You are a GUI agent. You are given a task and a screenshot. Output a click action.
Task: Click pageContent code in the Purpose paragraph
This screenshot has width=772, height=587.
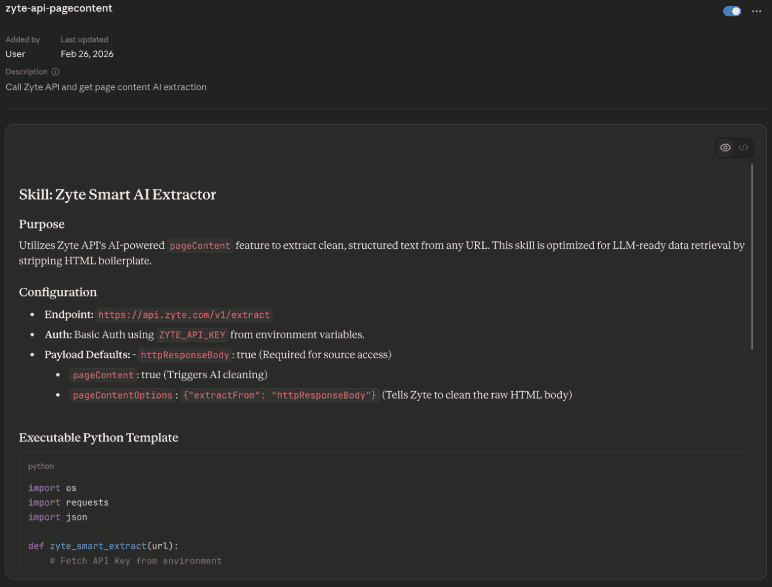[x=199, y=245]
